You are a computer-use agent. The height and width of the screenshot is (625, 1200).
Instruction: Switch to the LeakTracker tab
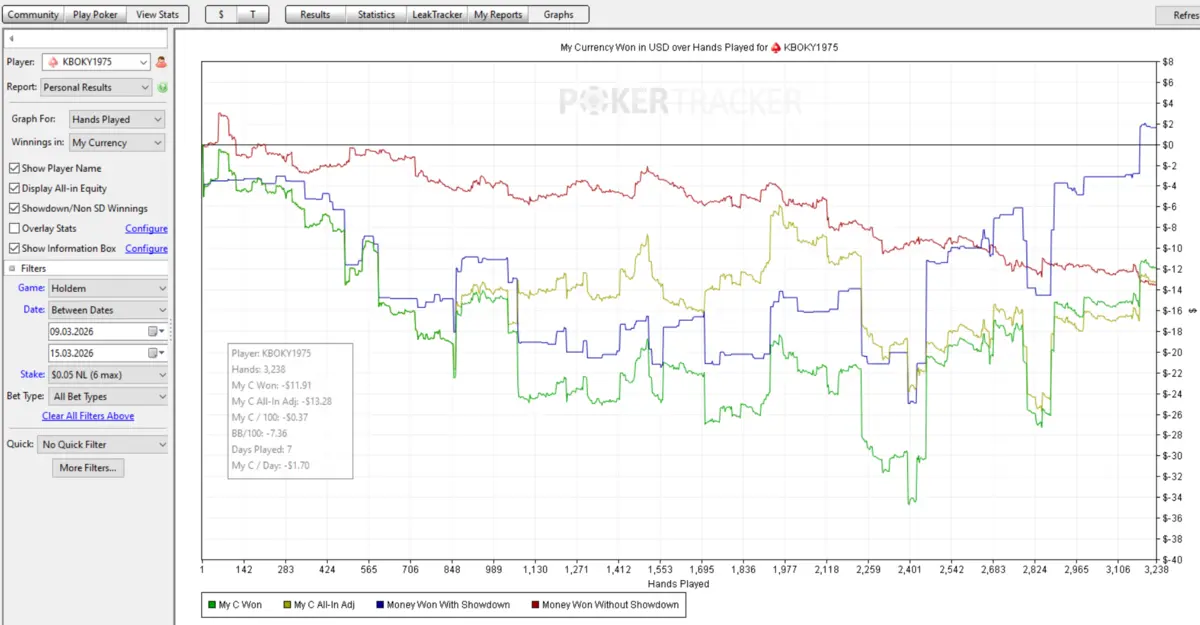click(x=436, y=15)
